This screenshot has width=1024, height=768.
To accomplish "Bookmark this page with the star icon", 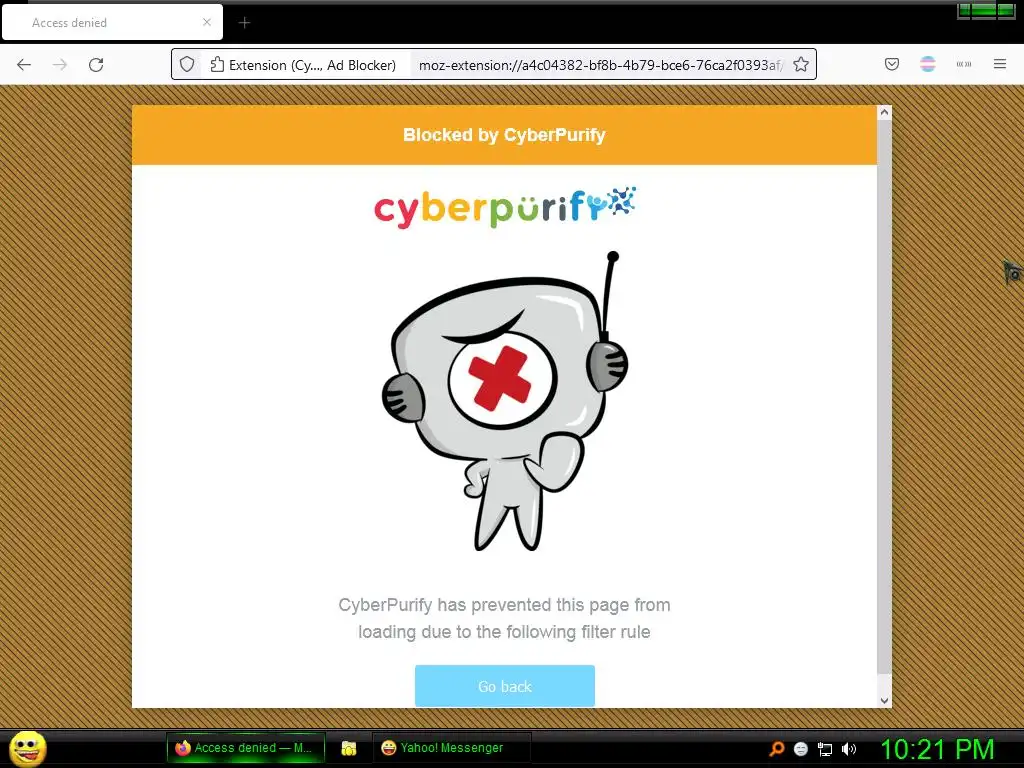I will point(801,65).
